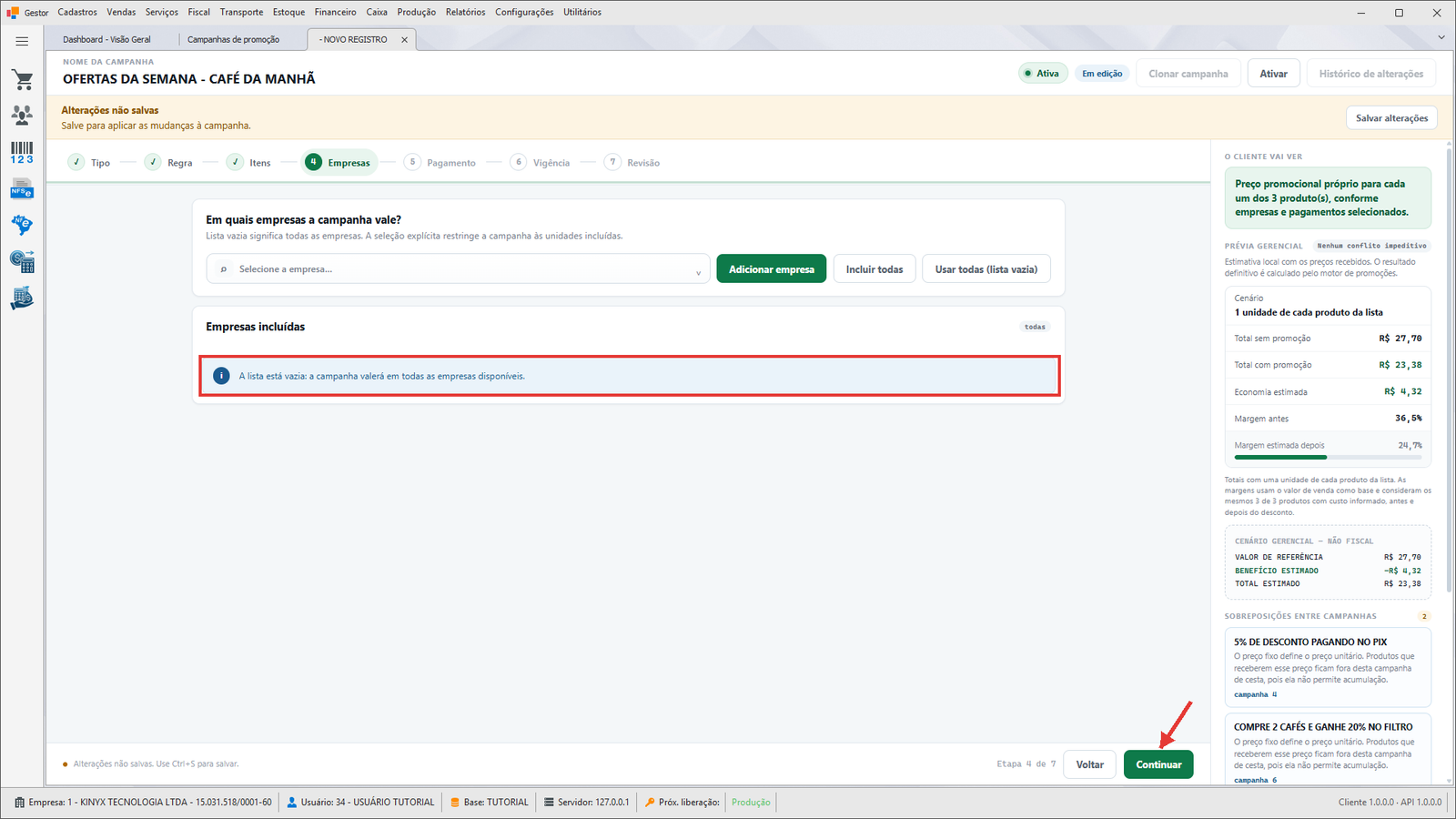Screen dimensions: 1456x819
Task: Click the Ativa status badge
Action: tap(1042, 74)
